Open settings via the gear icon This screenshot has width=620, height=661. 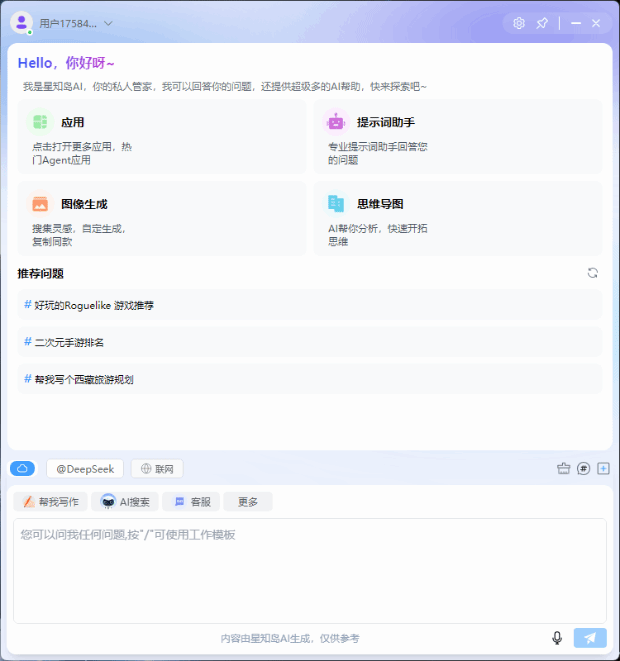[518, 23]
